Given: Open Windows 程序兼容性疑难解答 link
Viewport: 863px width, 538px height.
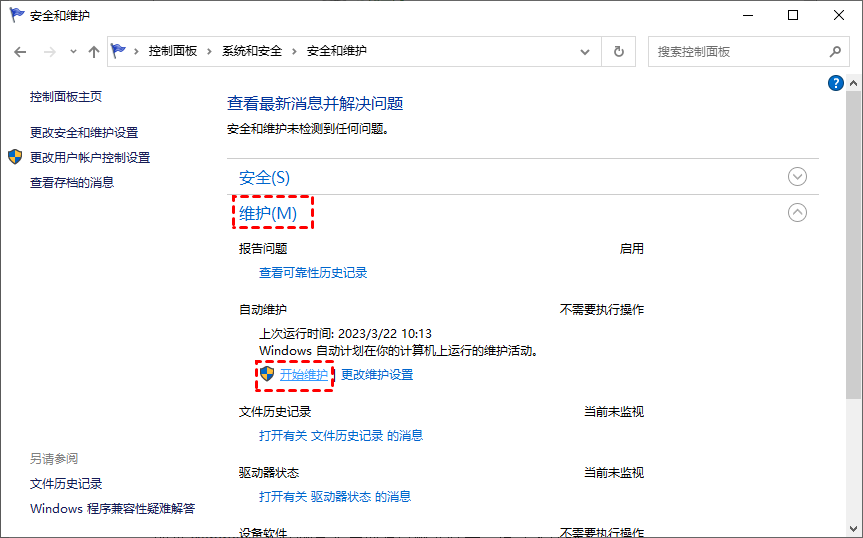Looking at the screenshot, I should point(113,509).
